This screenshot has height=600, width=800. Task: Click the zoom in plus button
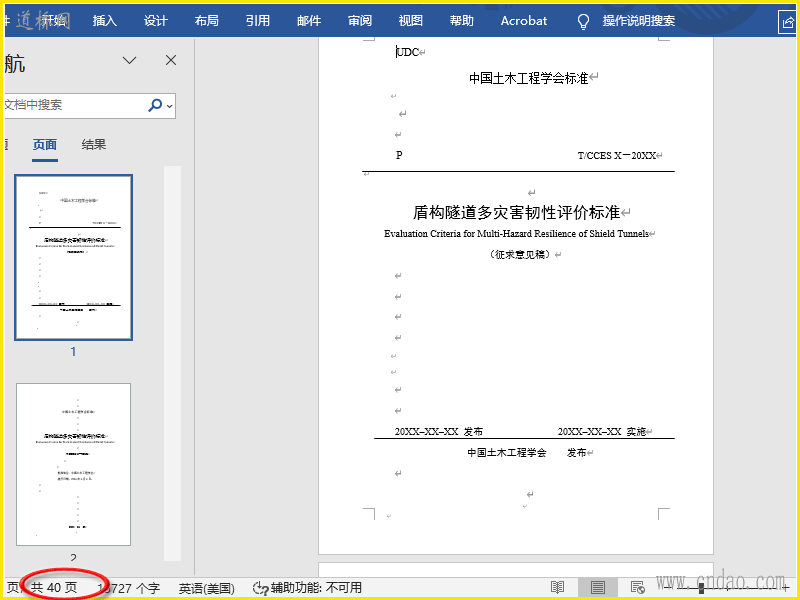point(786,588)
